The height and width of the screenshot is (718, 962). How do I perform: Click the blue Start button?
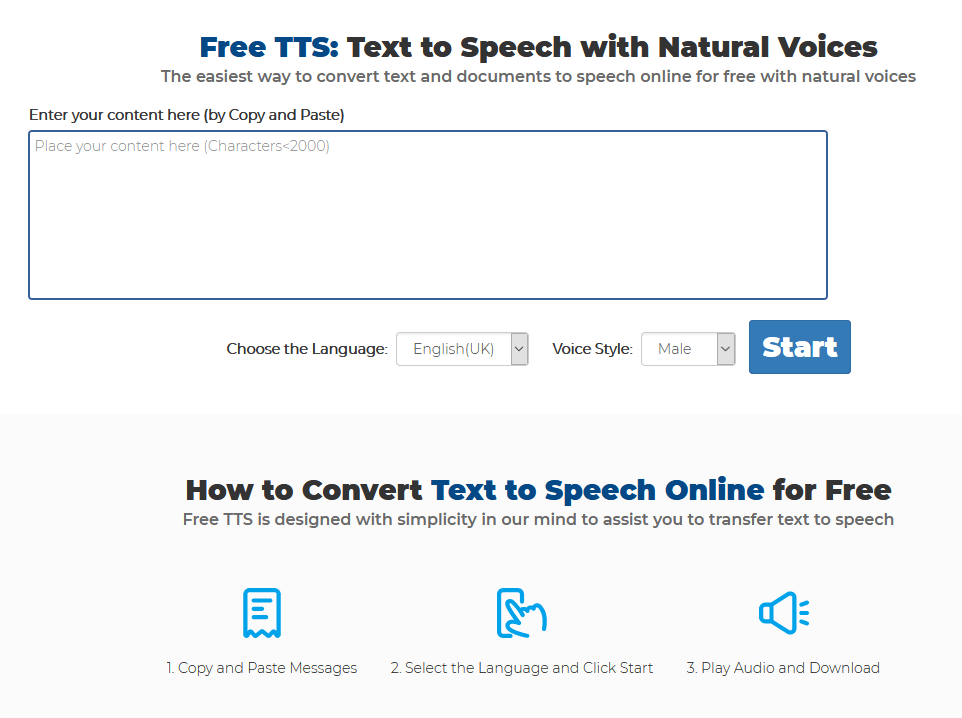799,347
